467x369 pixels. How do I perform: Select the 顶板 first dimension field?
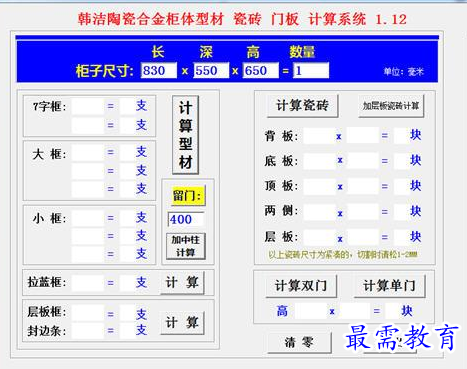click(319, 186)
